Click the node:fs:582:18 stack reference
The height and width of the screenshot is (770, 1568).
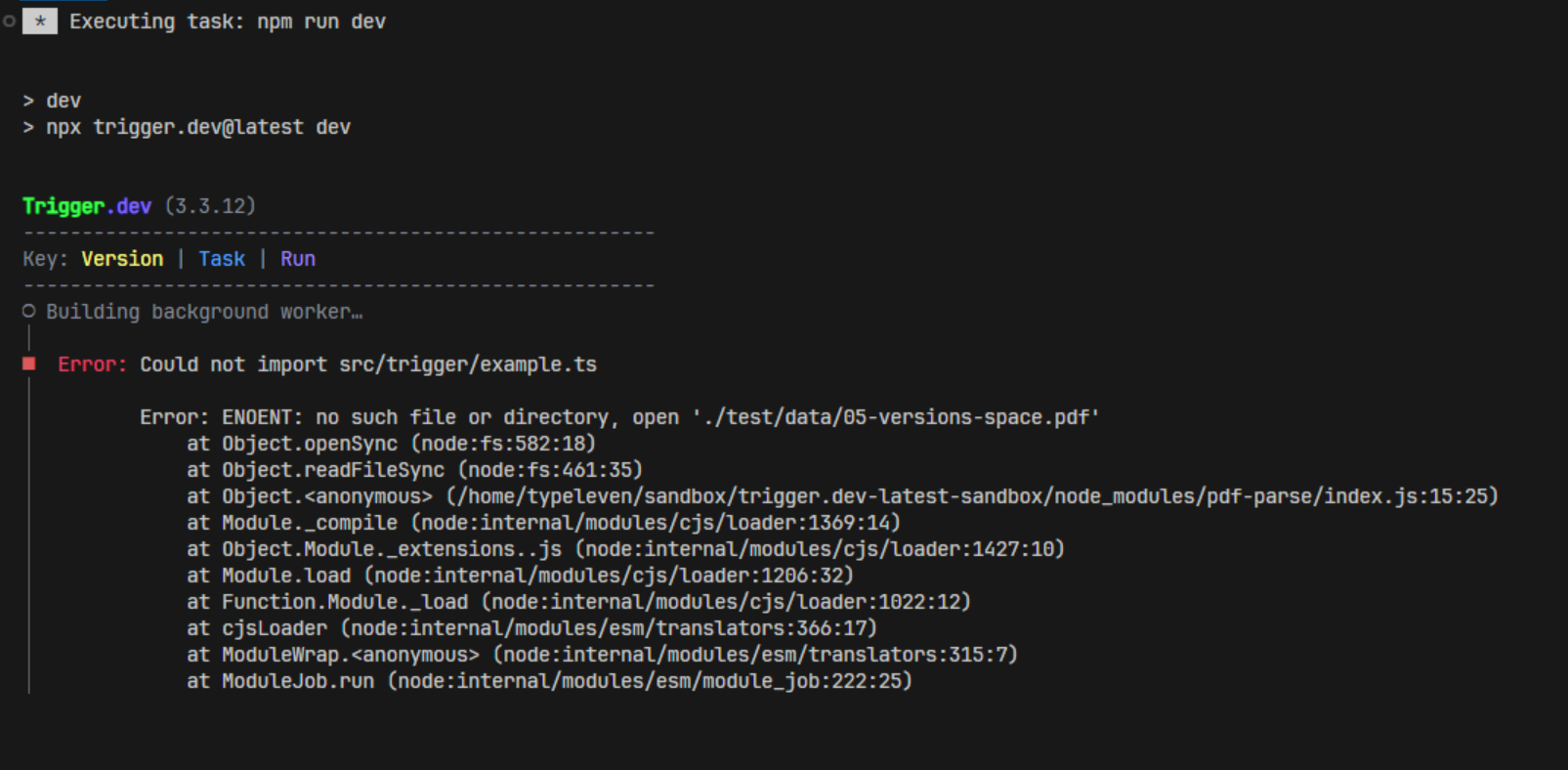503,444
